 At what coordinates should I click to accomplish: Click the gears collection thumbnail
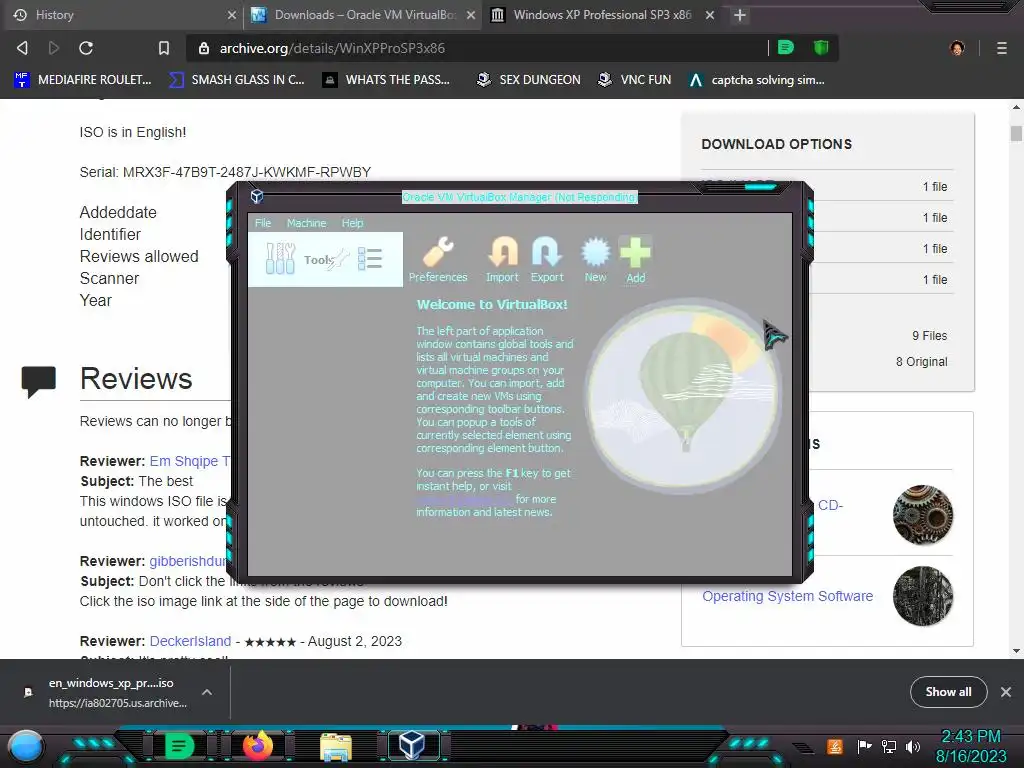coord(923,515)
